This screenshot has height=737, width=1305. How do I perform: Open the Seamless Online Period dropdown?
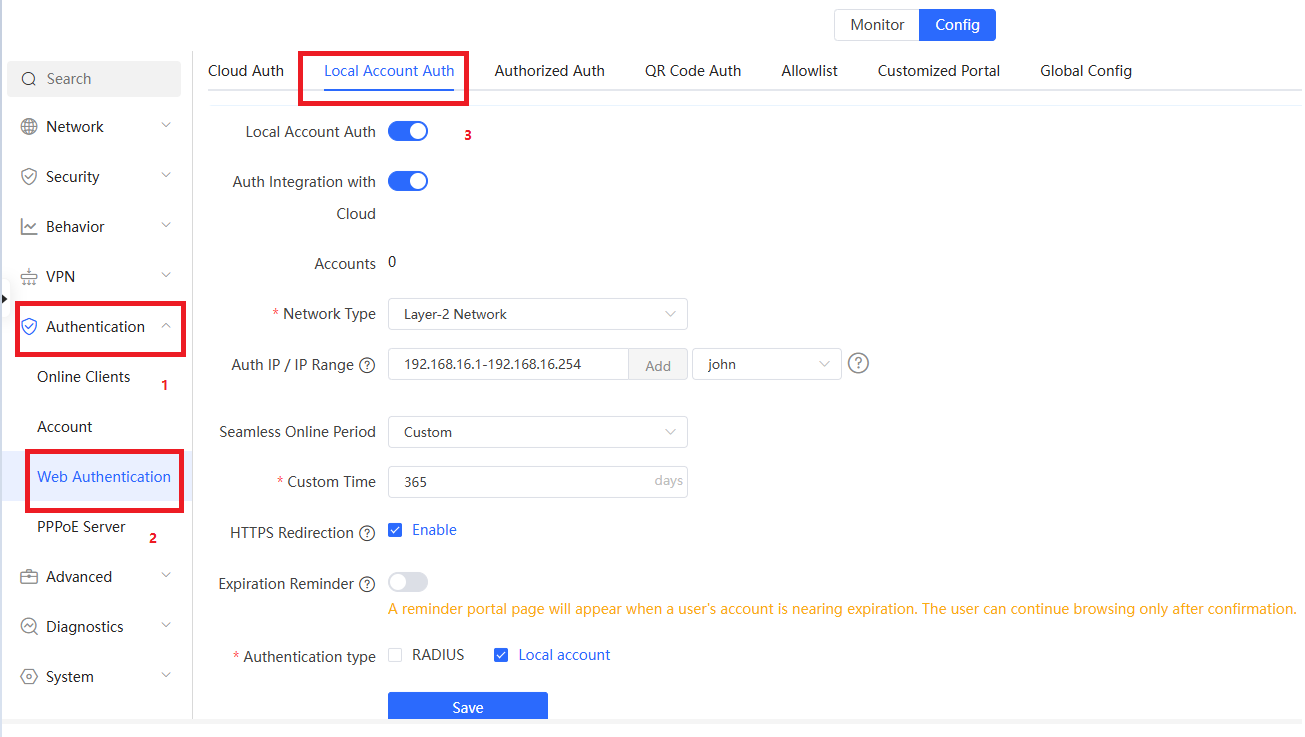(x=537, y=432)
